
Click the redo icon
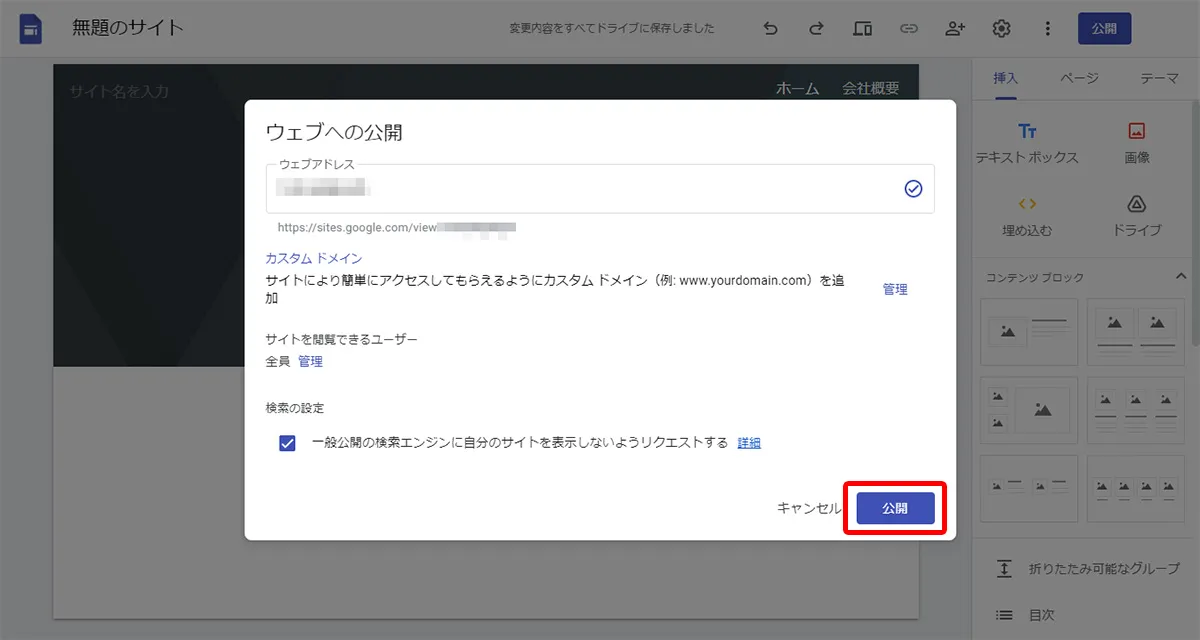tap(816, 28)
